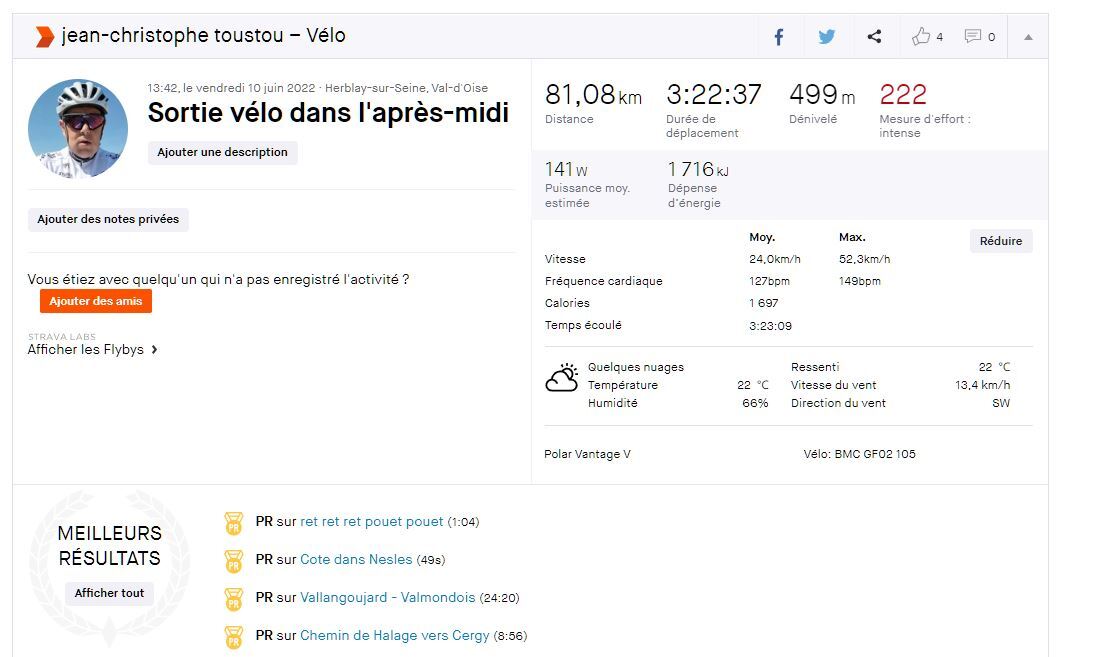The width and height of the screenshot is (1116, 657).
Task: Share activity on Facebook
Action: (x=779, y=37)
